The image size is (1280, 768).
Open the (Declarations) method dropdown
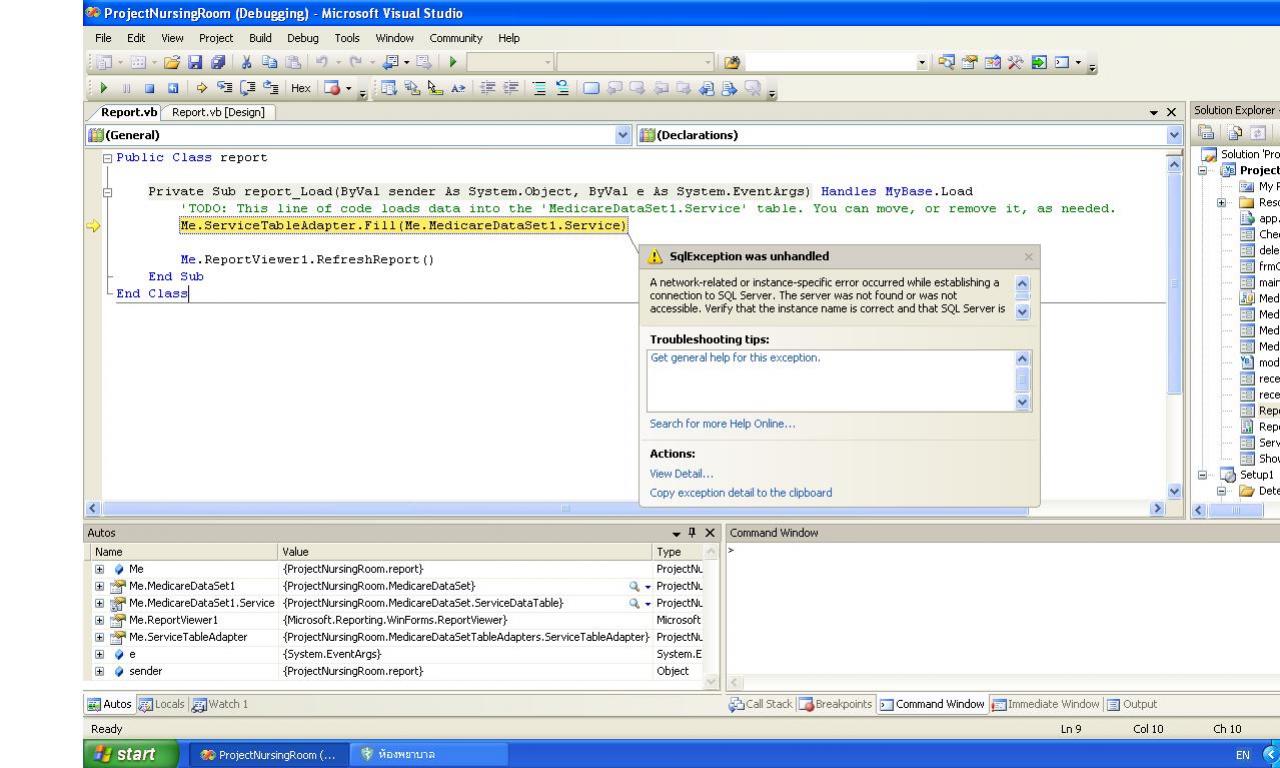click(x=1174, y=135)
